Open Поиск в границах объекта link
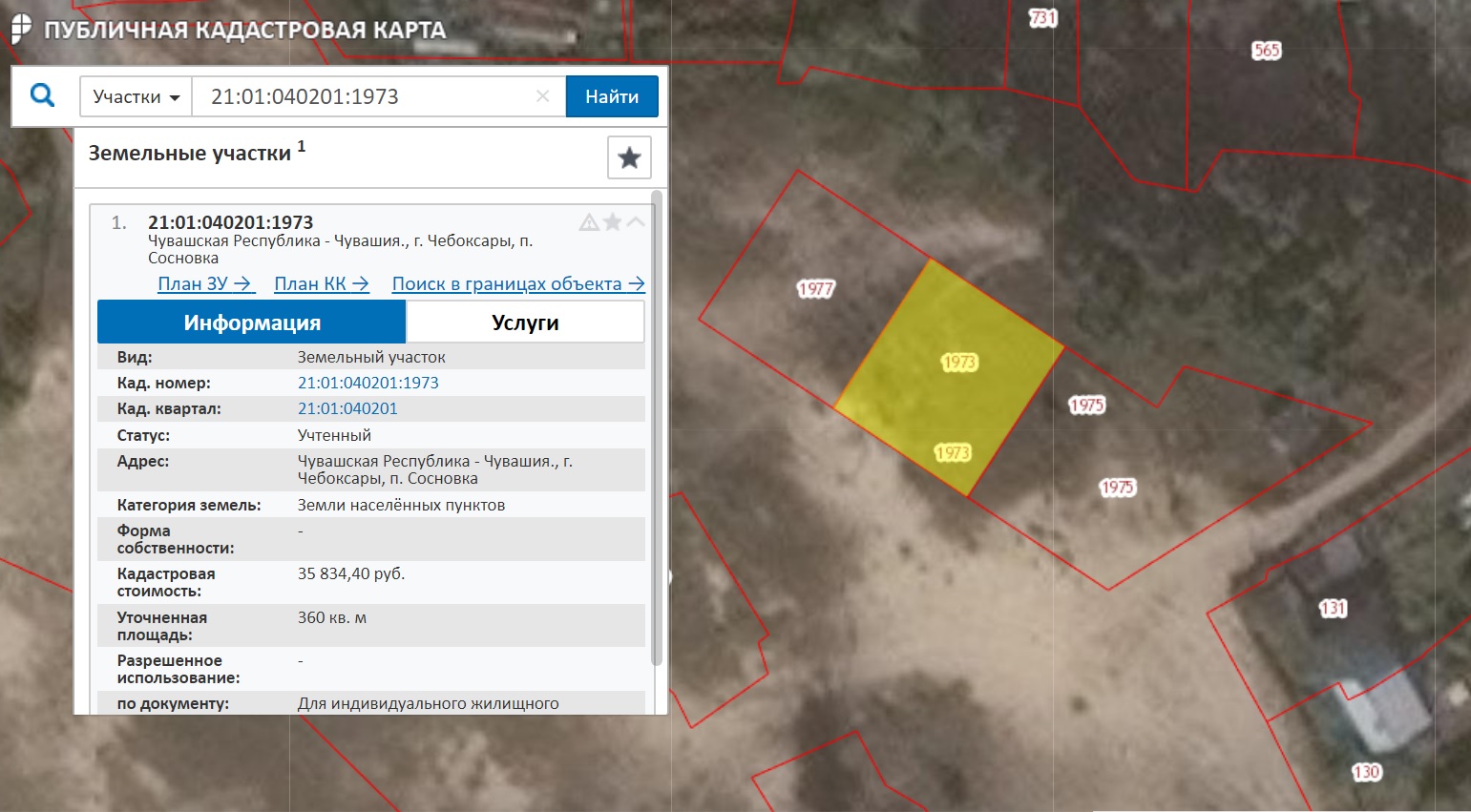1471x812 pixels. pos(518,283)
